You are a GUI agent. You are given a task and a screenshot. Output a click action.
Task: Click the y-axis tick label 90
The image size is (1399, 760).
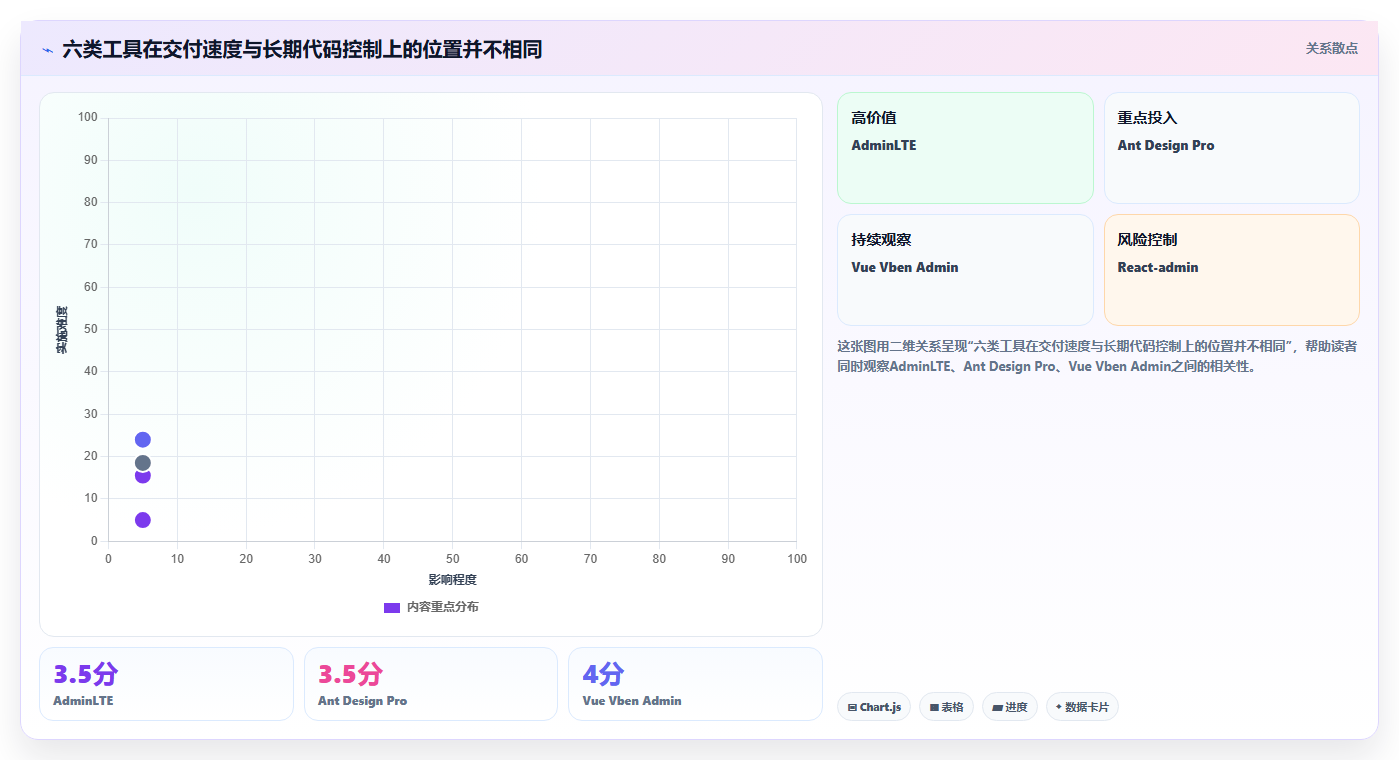(x=91, y=160)
